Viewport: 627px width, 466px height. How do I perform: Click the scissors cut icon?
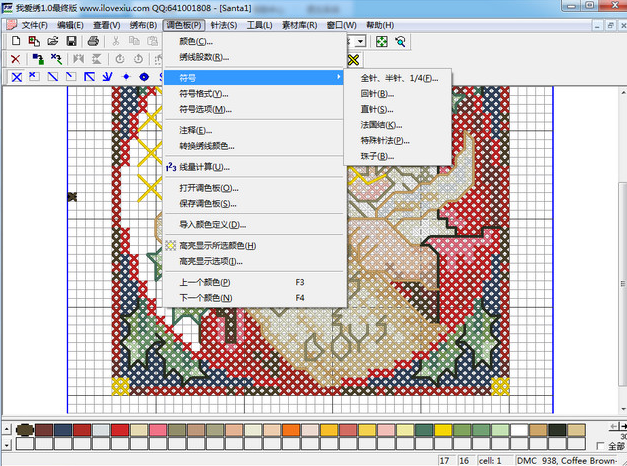(x=116, y=41)
